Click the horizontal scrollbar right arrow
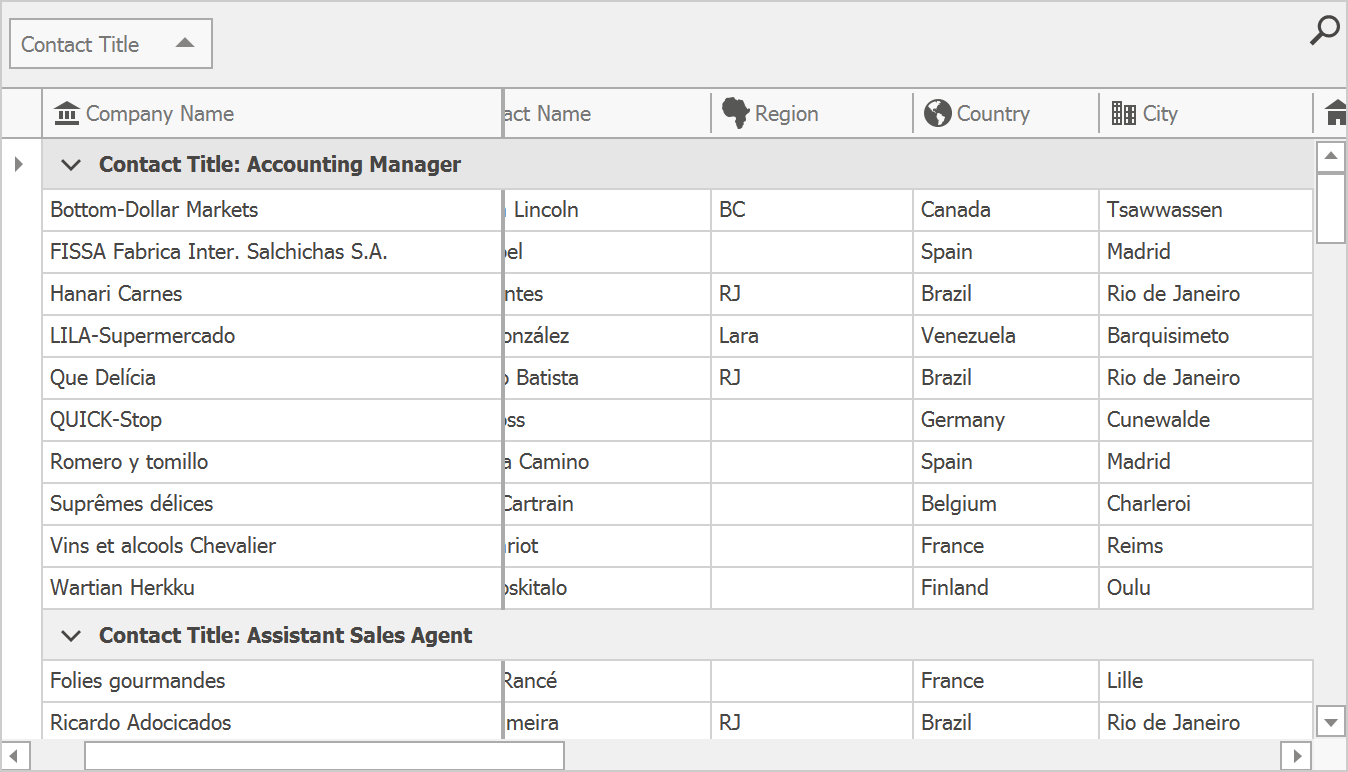 [x=1296, y=755]
